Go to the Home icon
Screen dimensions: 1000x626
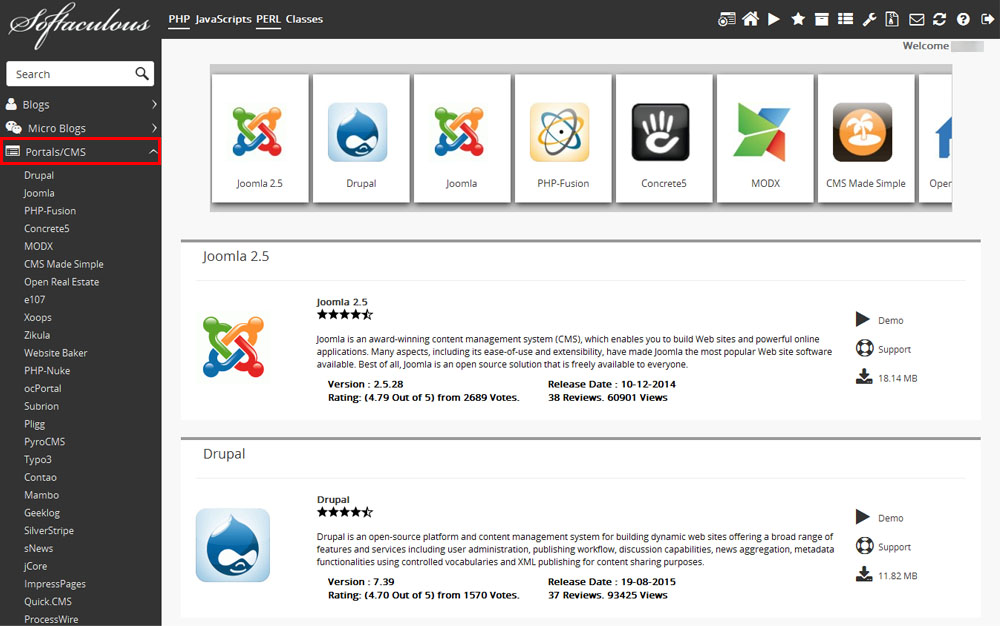pyautogui.click(x=751, y=19)
